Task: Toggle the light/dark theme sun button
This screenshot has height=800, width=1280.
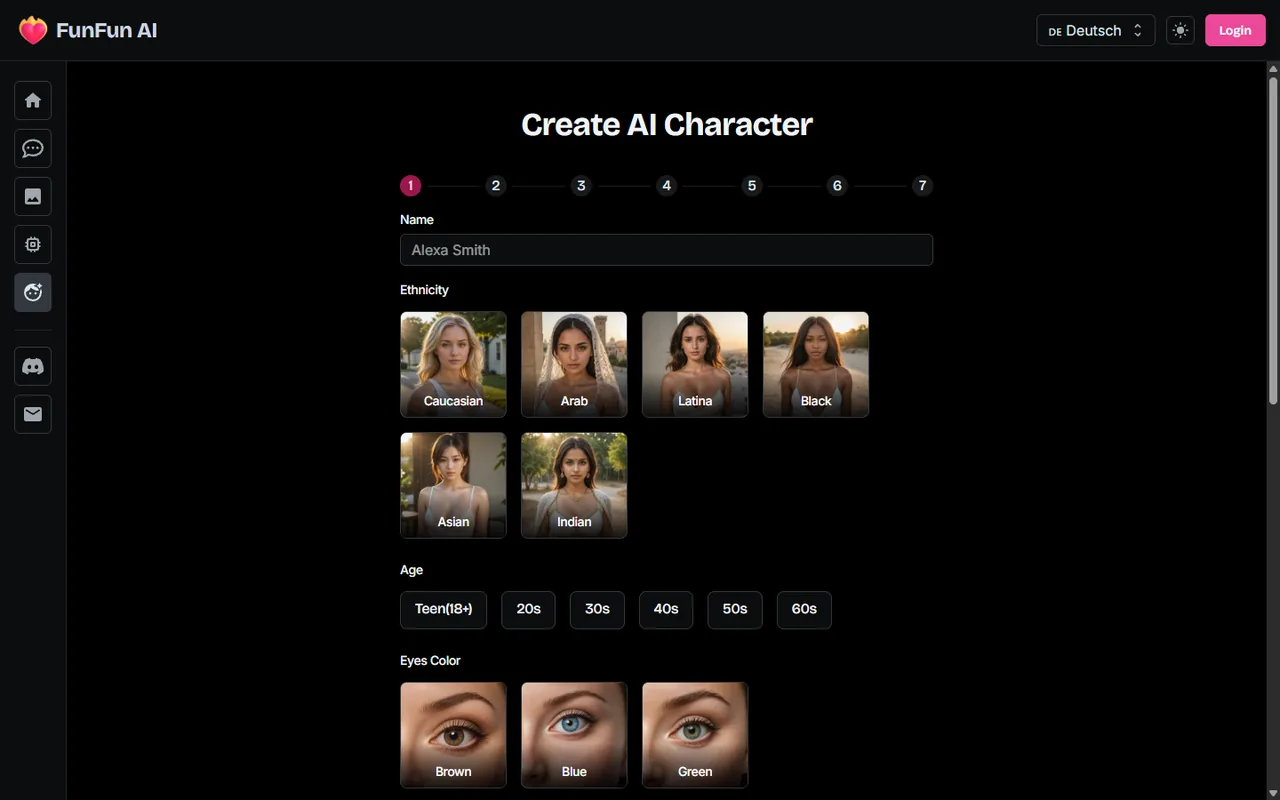Action: point(1180,30)
